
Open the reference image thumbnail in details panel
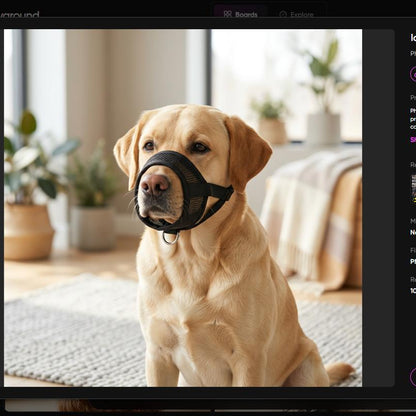[414, 189]
